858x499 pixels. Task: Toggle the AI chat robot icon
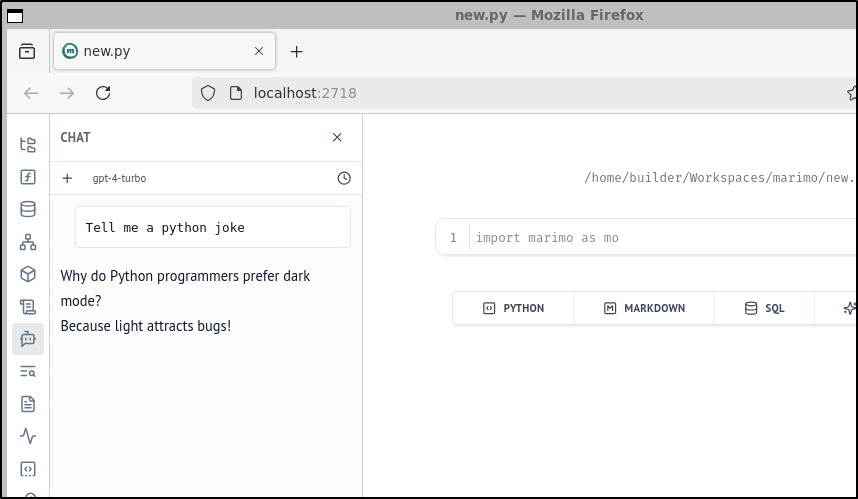[x=28, y=339]
